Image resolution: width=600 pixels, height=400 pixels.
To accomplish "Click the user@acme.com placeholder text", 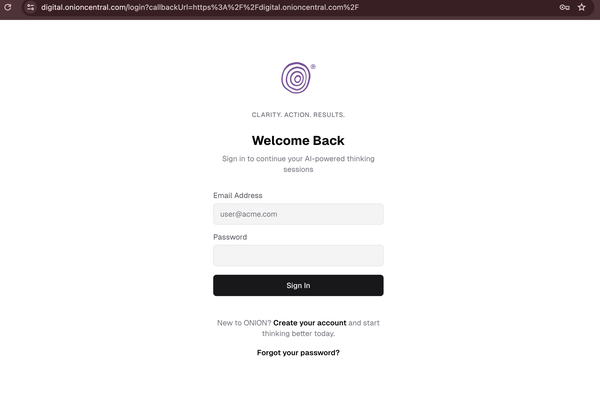I will [x=248, y=214].
